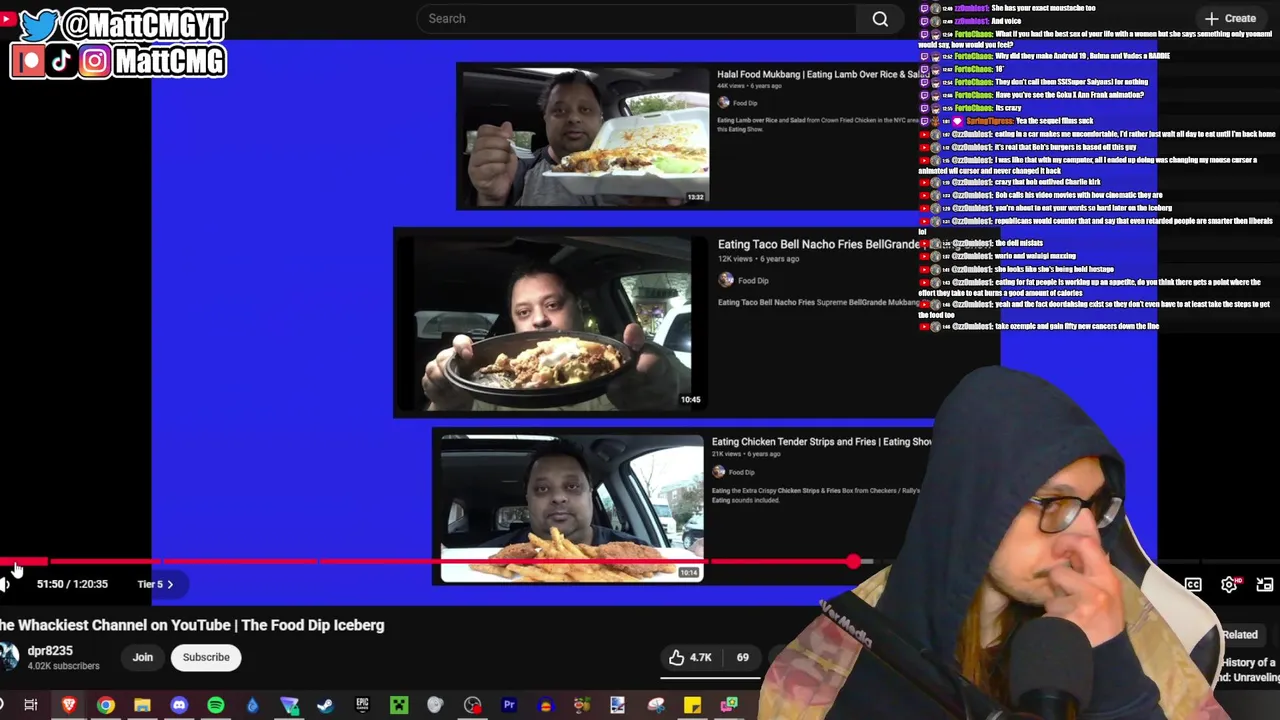Open dpr8235 channel name link
The width and height of the screenshot is (1280, 720).
tap(50, 650)
